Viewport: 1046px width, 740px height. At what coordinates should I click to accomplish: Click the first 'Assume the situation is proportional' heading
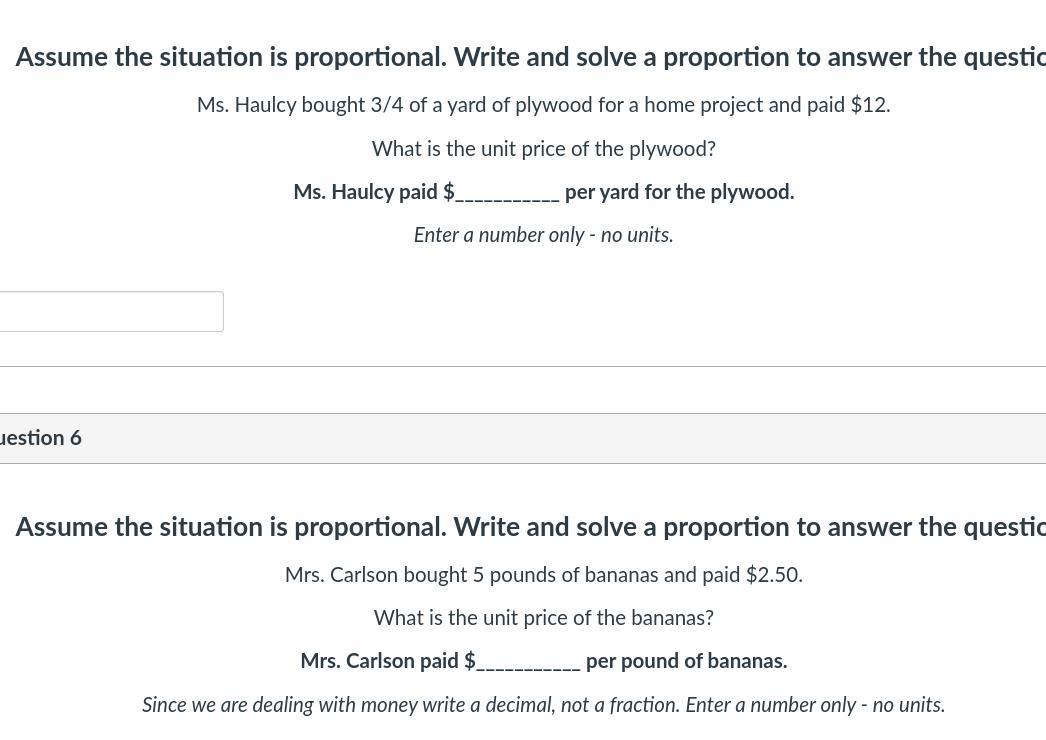coord(530,57)
